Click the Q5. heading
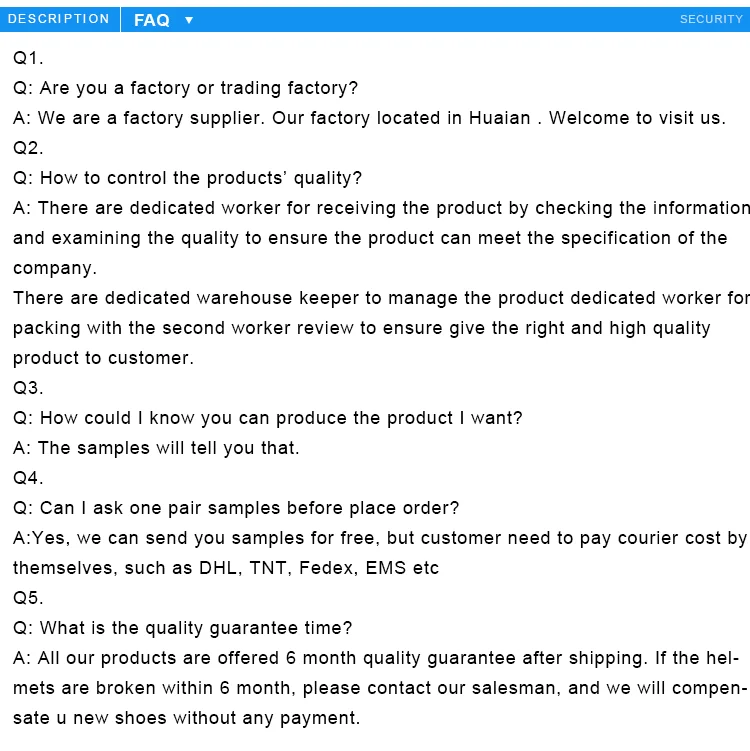Screen dimensions: 750x751 (x=28, y=598)
